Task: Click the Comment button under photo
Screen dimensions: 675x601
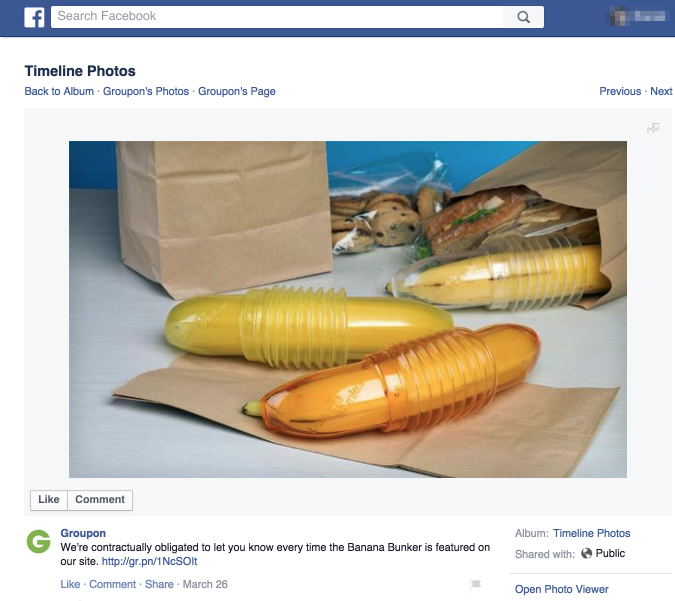Action: [100, 500]
